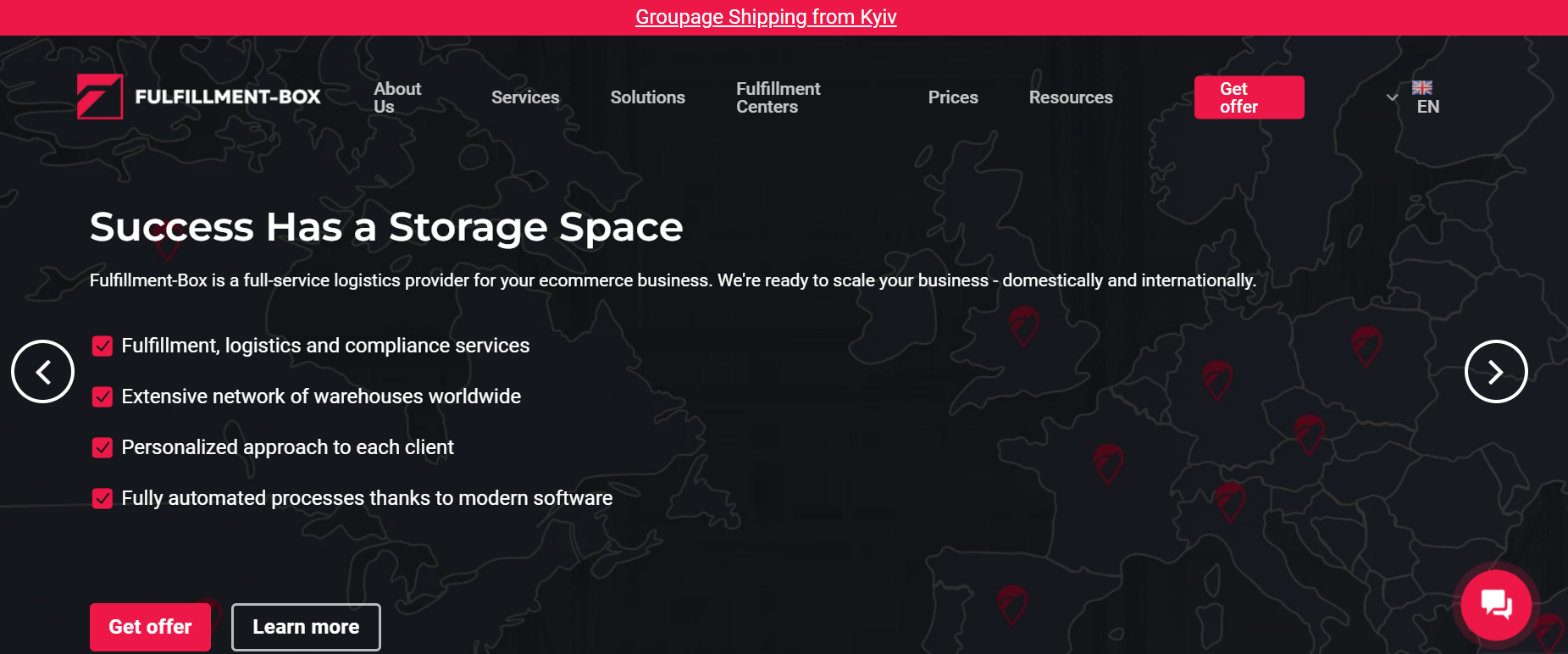
Task: Expand the language selector chevron
Action: [1392, 97]
